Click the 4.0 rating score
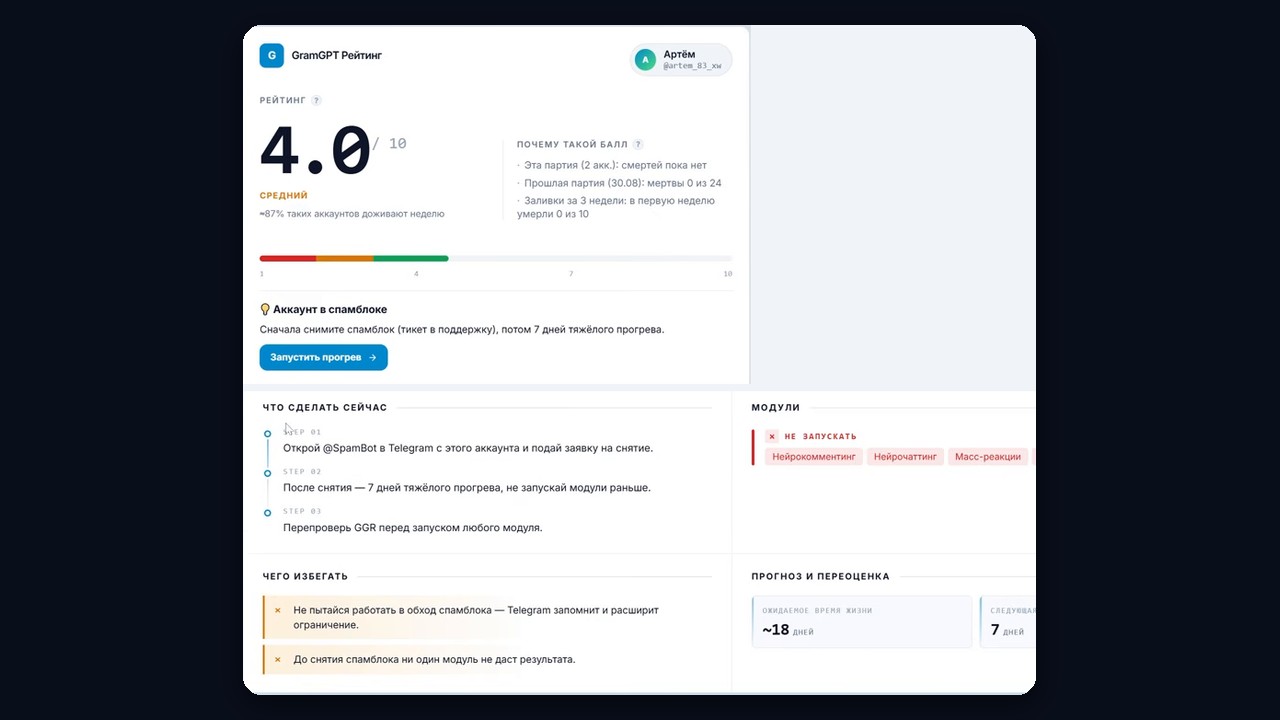The height and width of the screenshot is (720, 1280). coord(315,152)
